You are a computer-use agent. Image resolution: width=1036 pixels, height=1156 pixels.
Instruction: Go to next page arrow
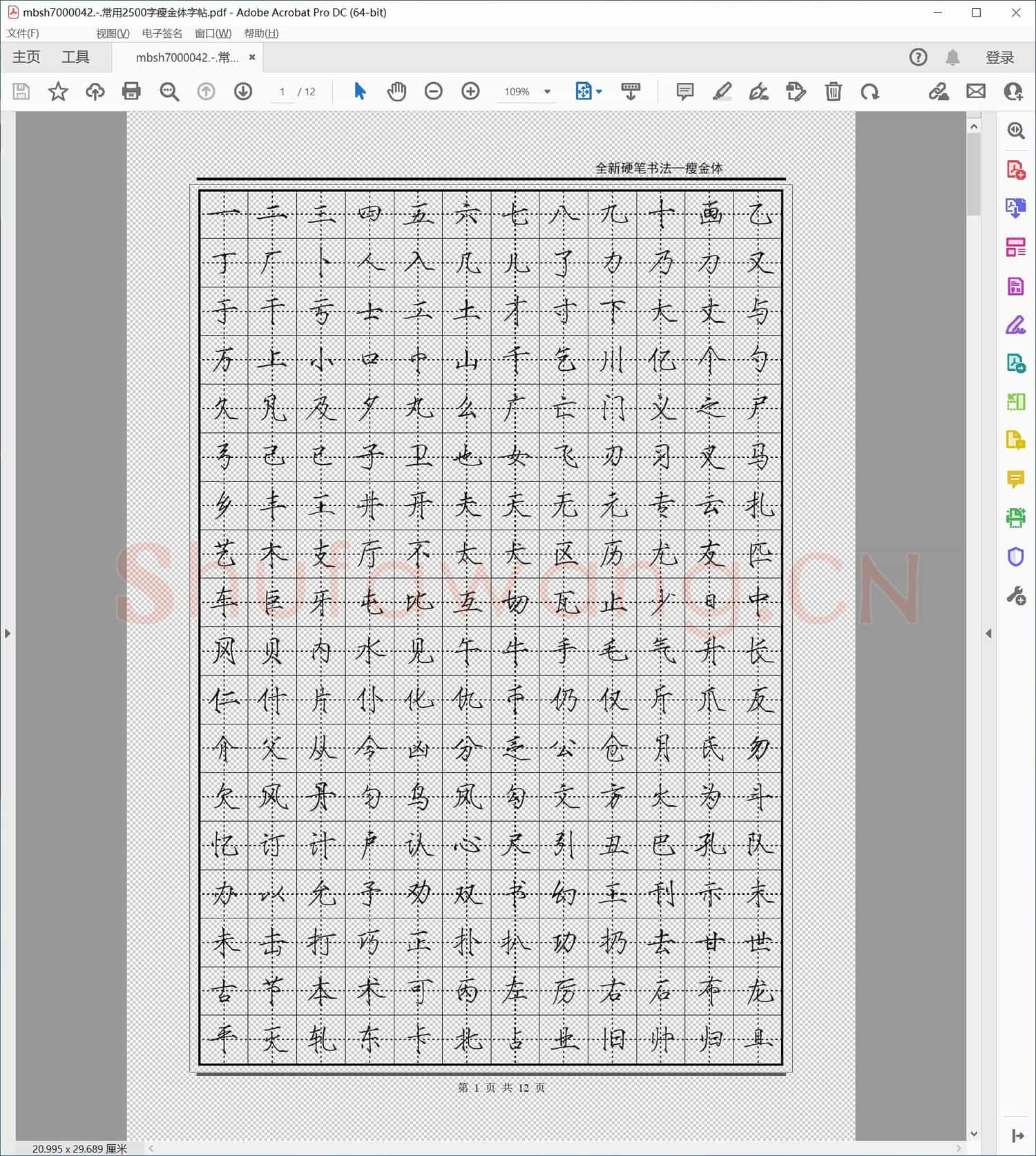(x=243, y=91)
